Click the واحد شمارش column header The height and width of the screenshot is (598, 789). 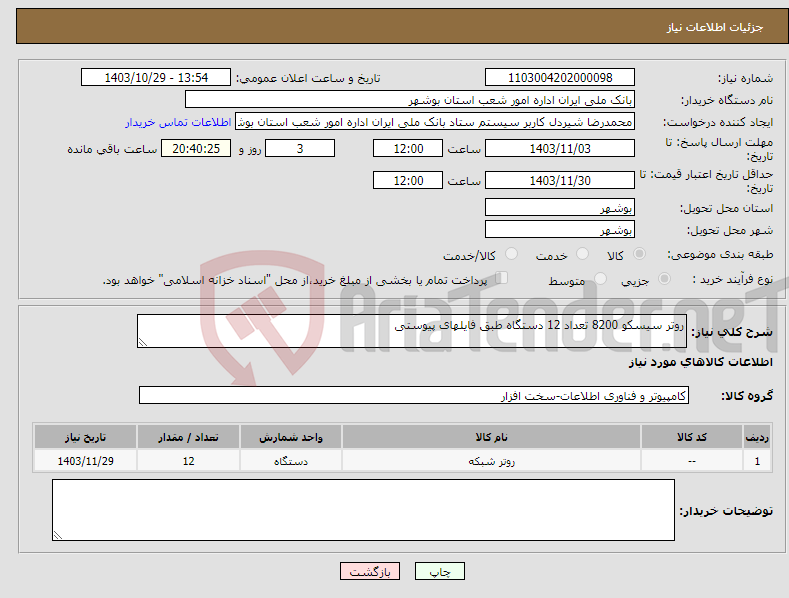pos(291,437)
